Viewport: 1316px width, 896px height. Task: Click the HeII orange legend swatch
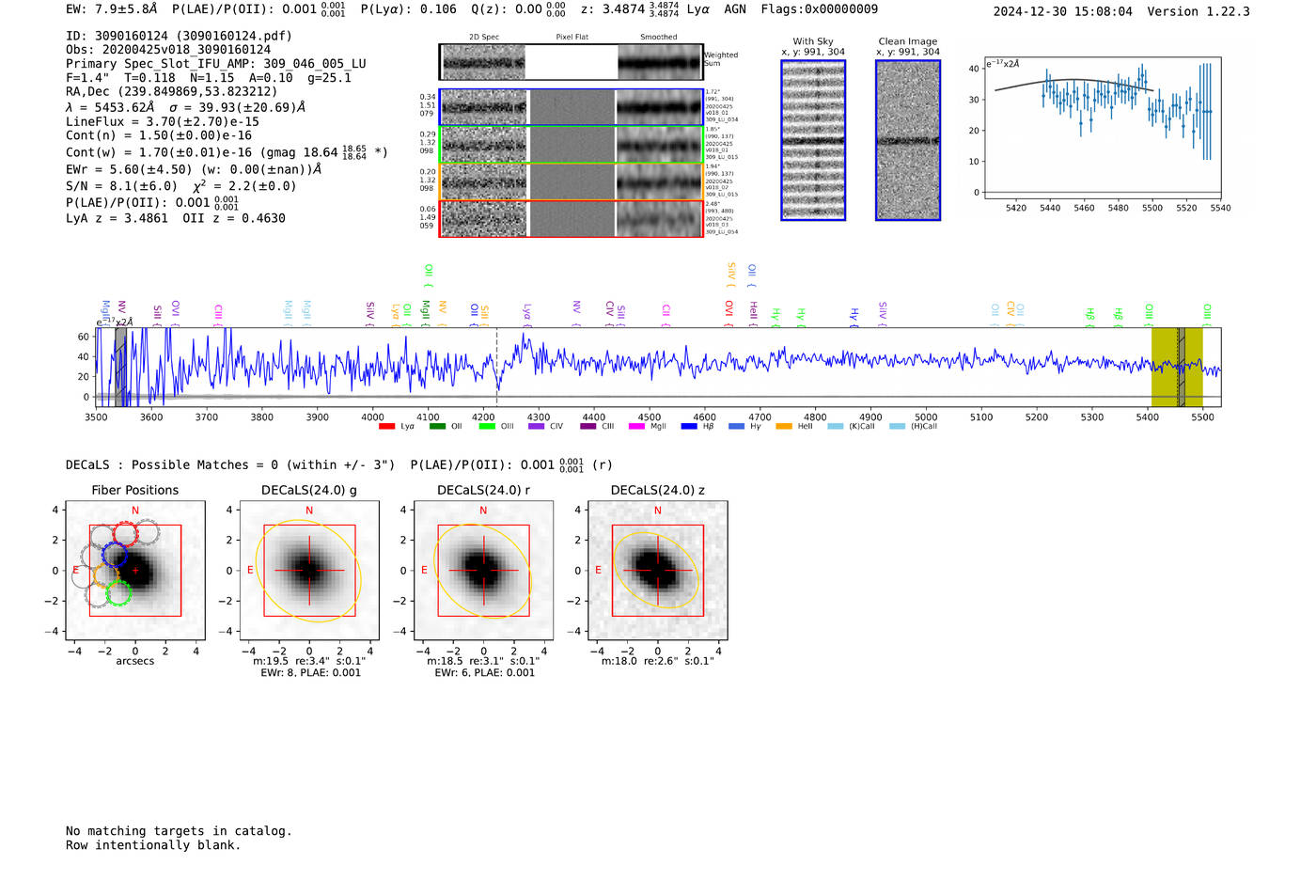(x=784, y=427)
